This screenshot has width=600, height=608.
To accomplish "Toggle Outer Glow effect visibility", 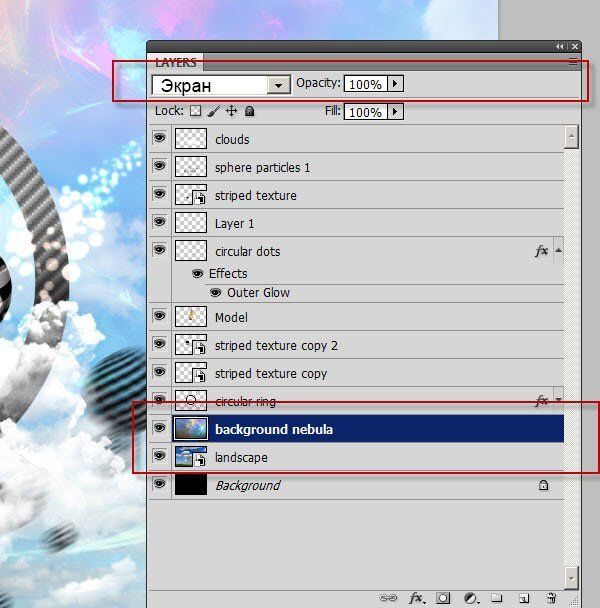I will tap(216, 292).
